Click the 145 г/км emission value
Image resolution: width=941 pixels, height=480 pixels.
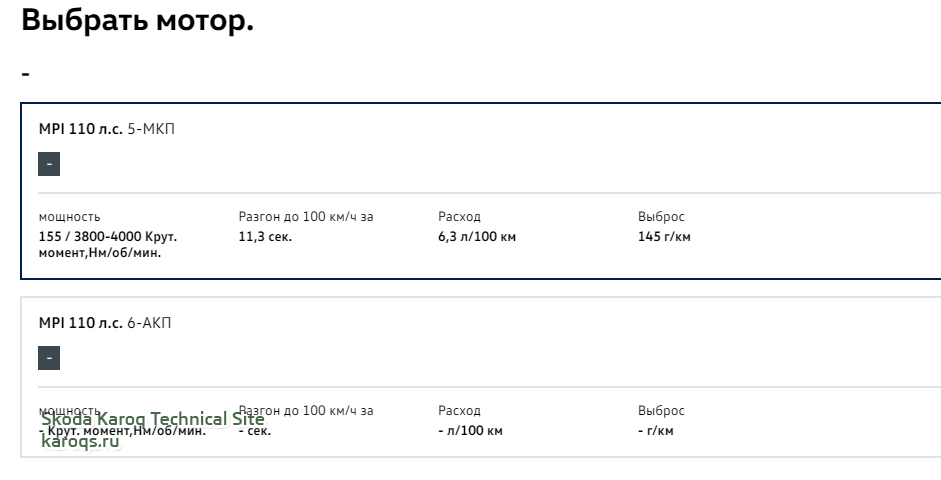point(664,236)
